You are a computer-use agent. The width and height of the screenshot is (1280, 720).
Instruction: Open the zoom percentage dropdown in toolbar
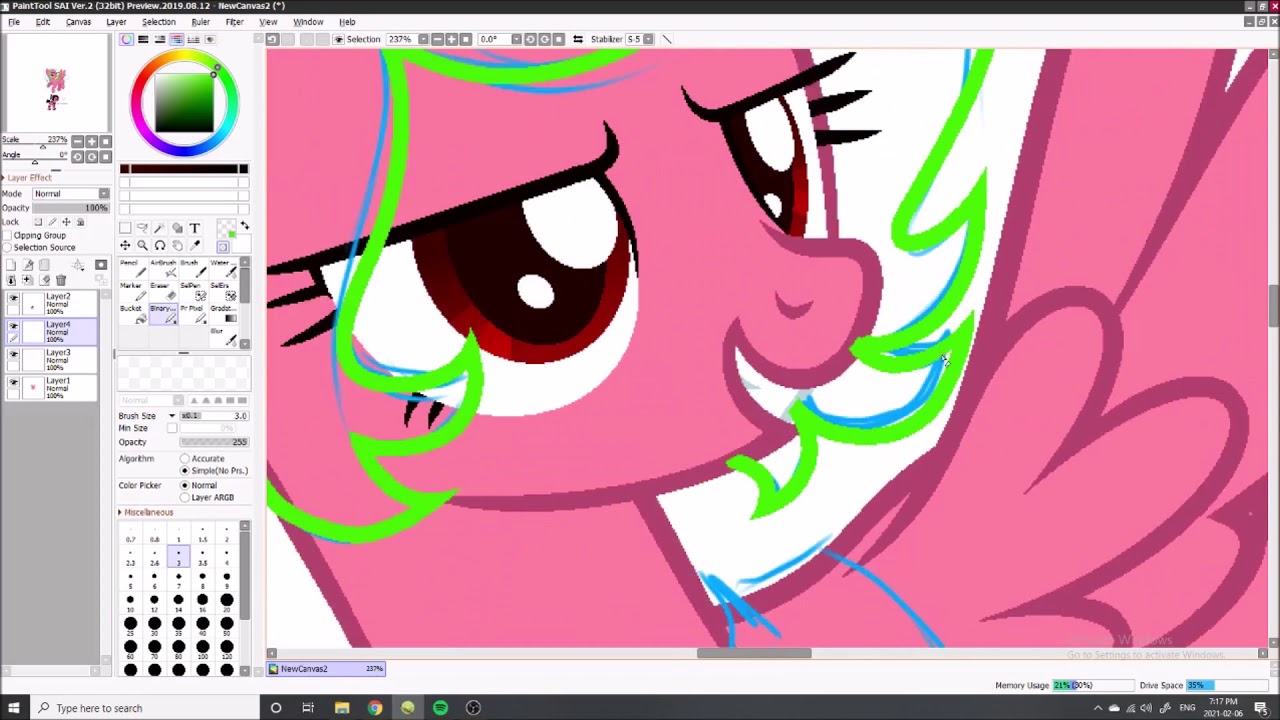tap(423, 39)
